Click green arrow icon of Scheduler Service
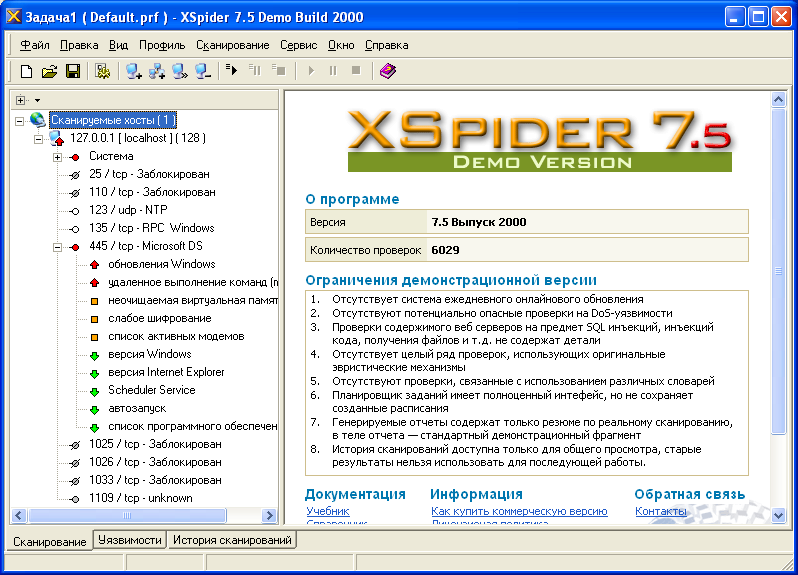The image size is (798, 575). point(95,391)
